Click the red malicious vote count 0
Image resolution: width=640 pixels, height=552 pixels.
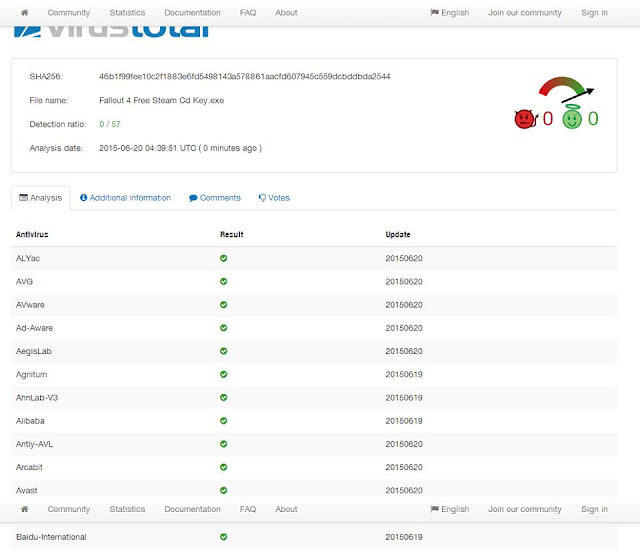click(x=548, y=119)
